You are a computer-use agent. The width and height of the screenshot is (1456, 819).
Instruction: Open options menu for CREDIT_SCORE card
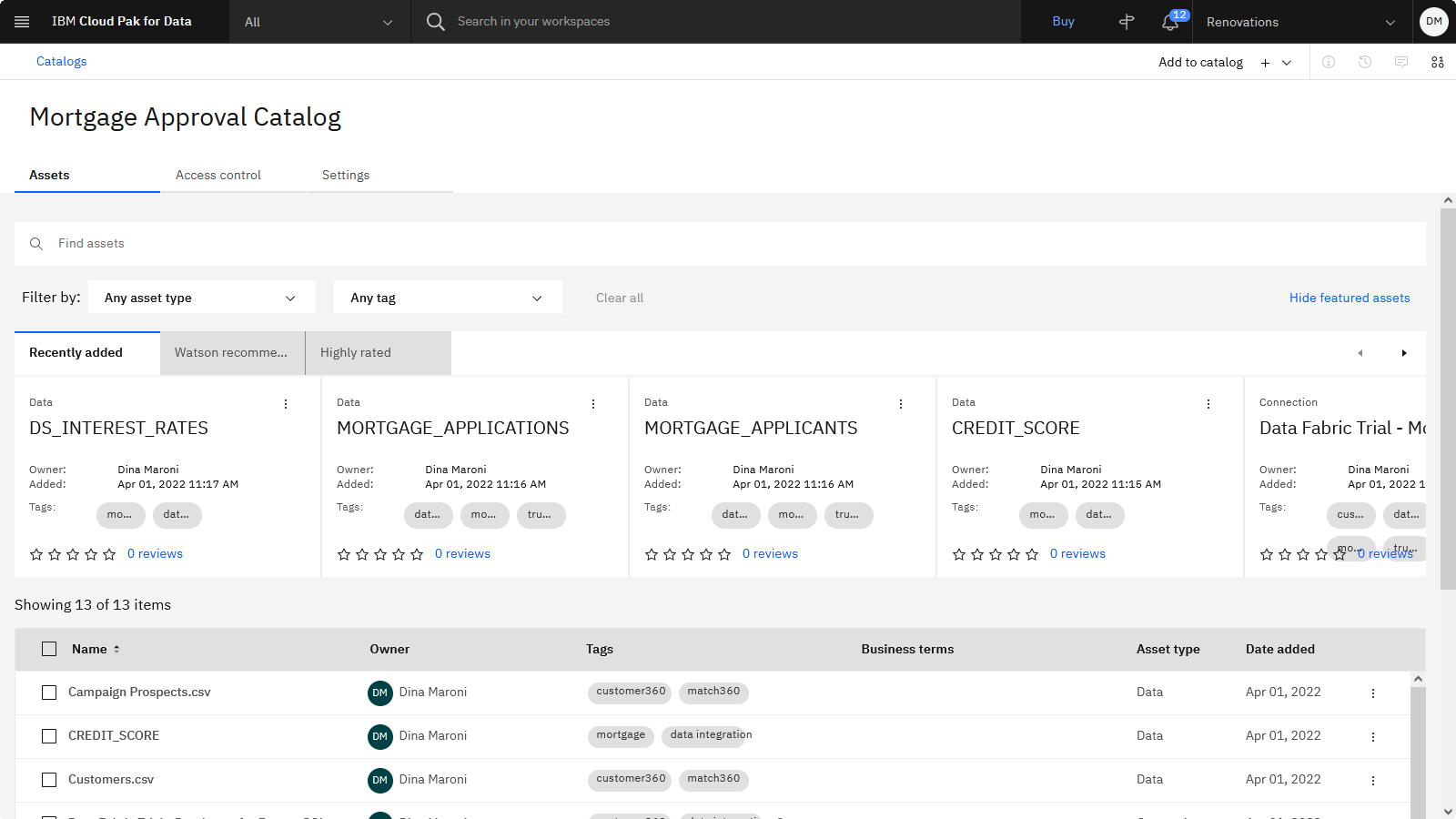(1208, 404)
